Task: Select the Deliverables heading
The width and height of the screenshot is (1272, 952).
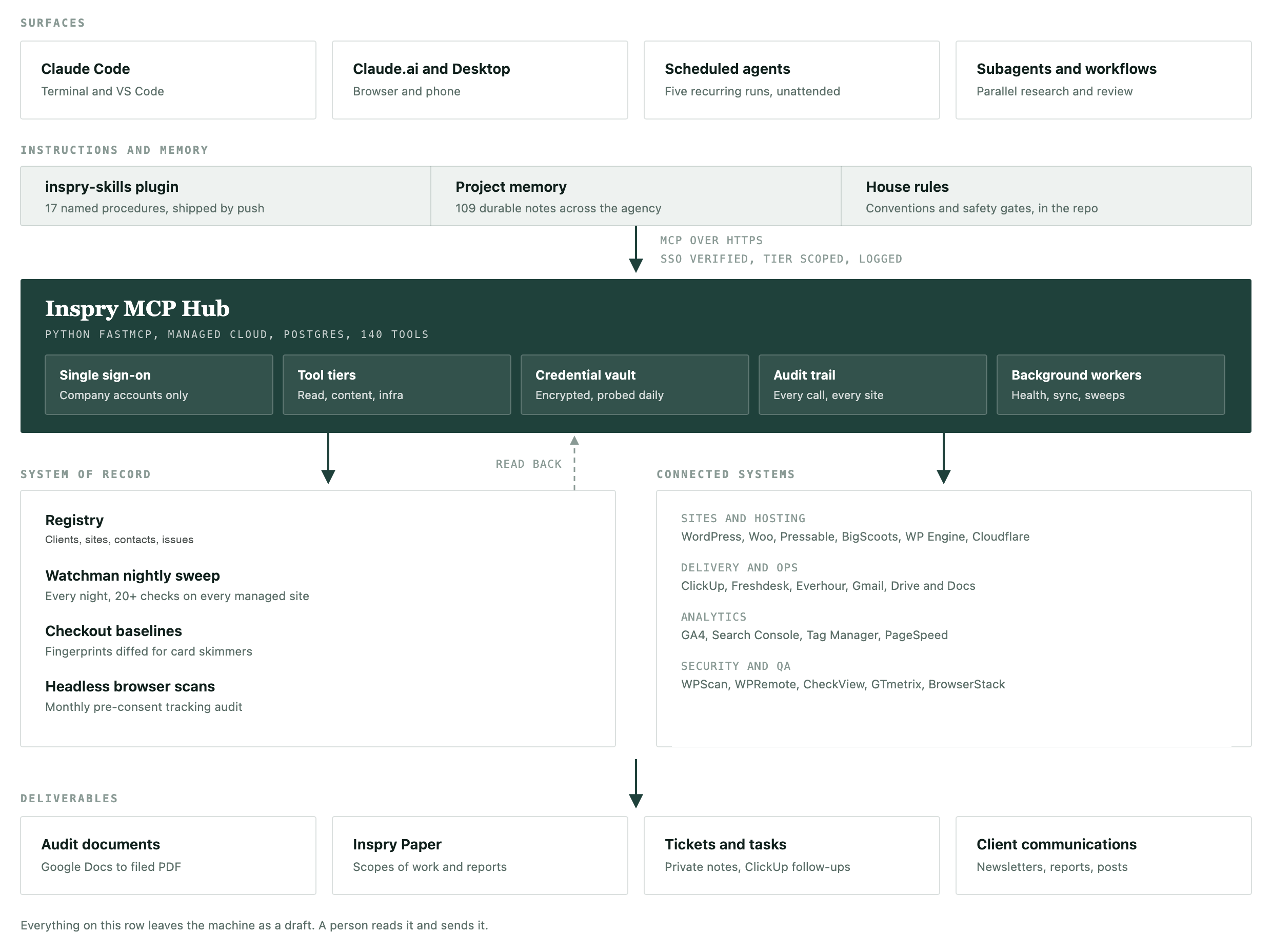Action: click(69, 799)
